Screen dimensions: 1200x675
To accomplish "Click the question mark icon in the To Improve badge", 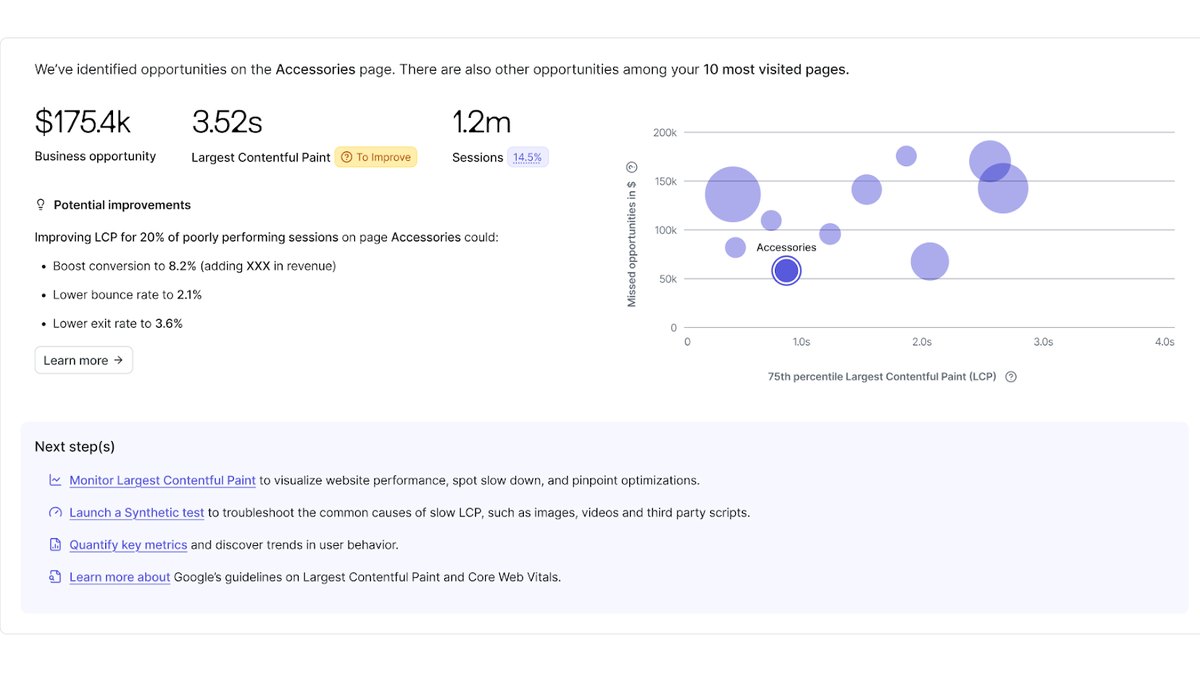I will click(x=346, y=157).
